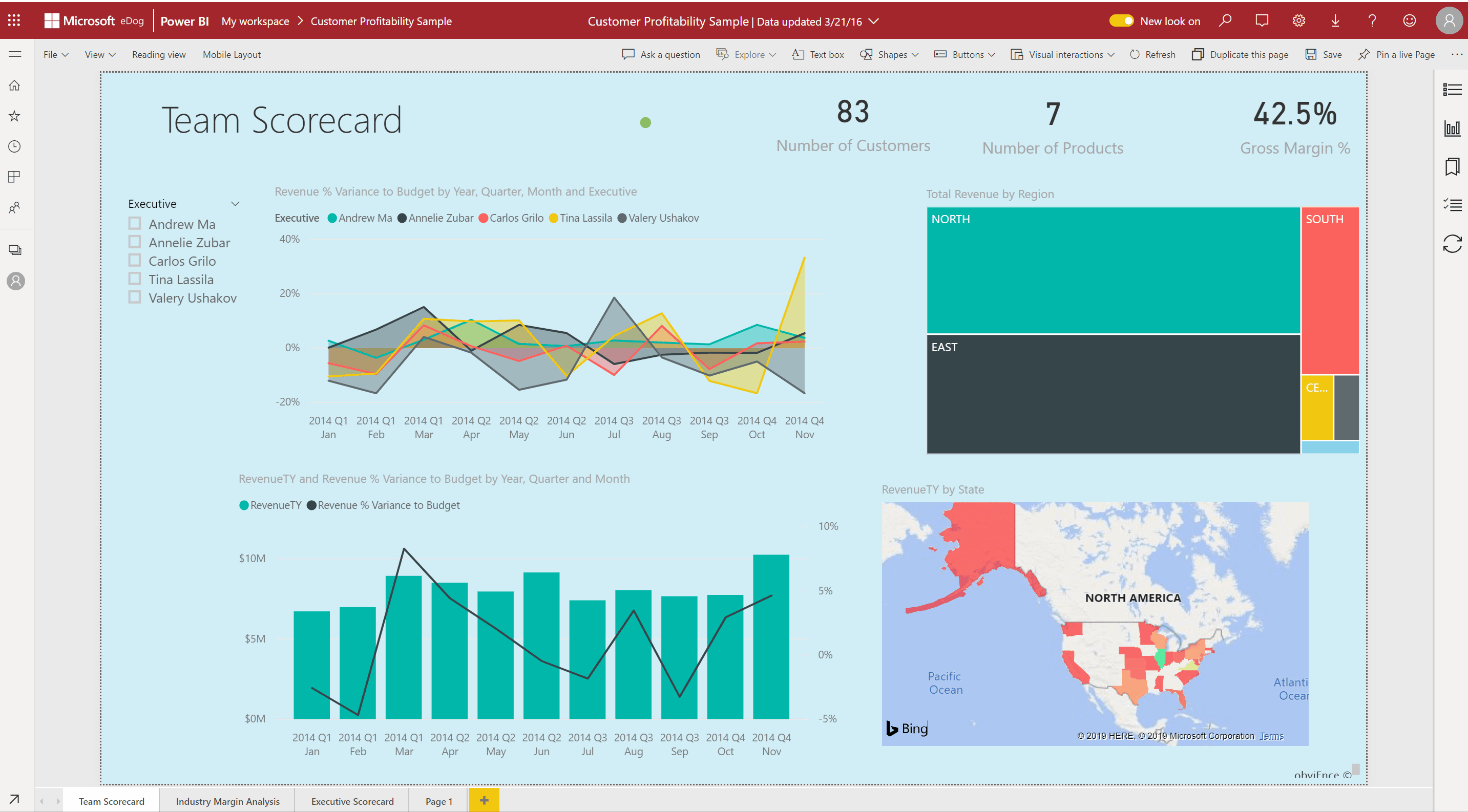This screenshot has height=812, width=1468.
Task: Check the Andrew Ma executive checkbox
Action: (x=135, y=224)
